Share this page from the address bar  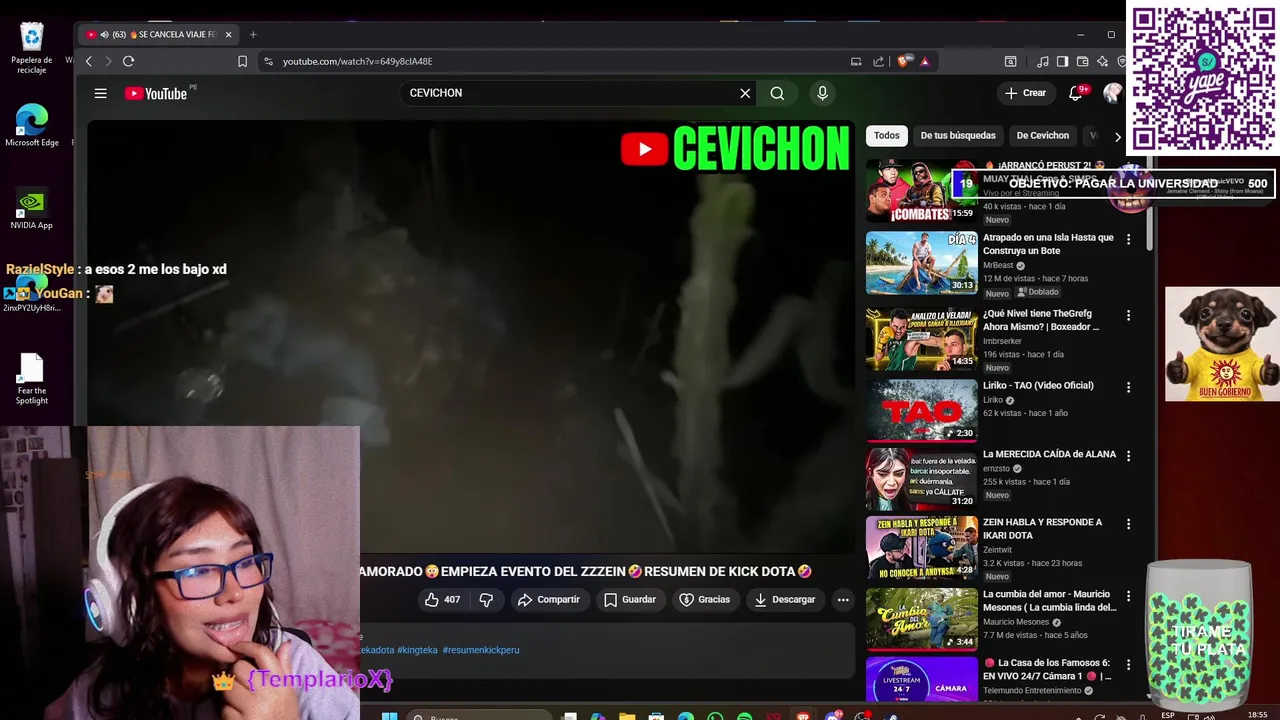879,61
